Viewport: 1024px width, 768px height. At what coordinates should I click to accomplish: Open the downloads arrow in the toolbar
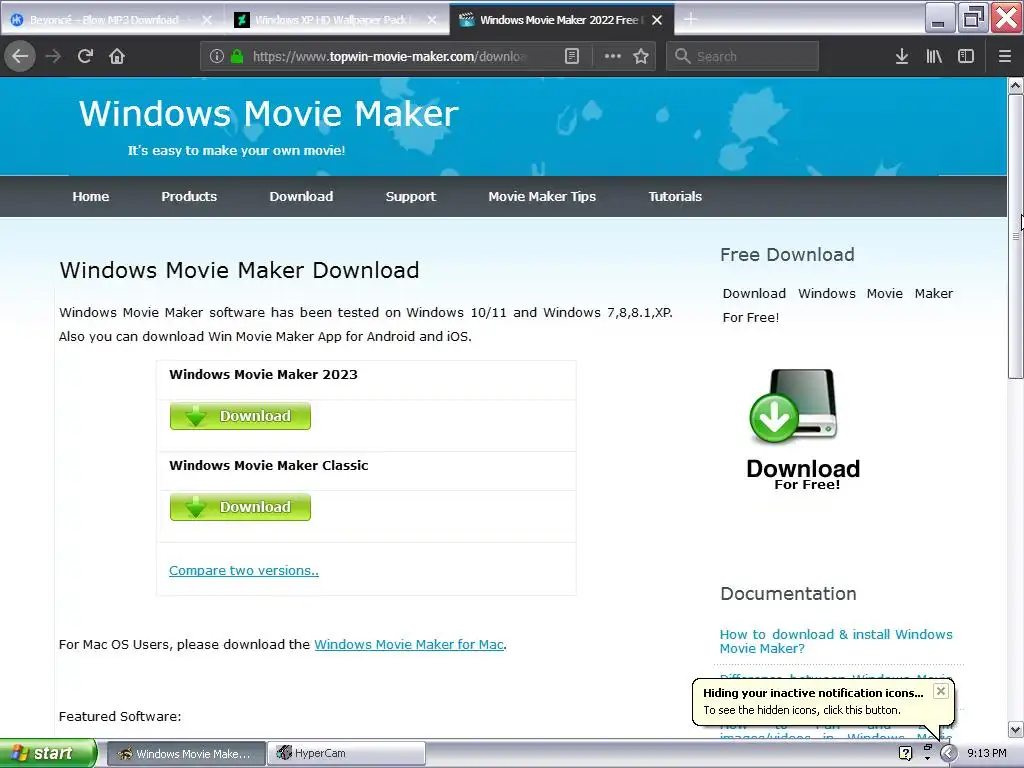pos(902,56)
